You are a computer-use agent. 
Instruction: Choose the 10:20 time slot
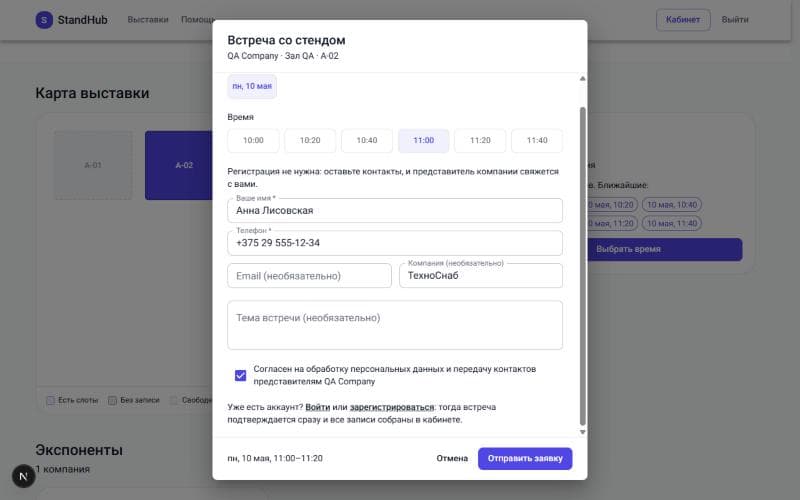click(310, 140)
